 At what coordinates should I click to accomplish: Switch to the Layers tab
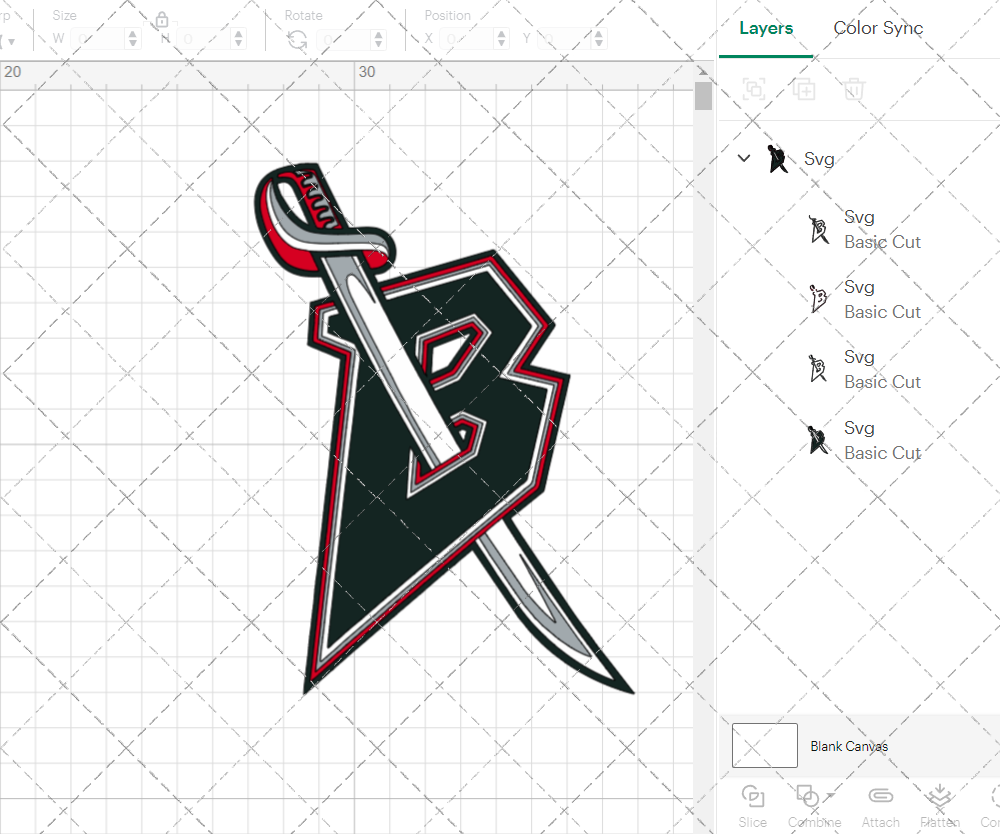(766, 28)
